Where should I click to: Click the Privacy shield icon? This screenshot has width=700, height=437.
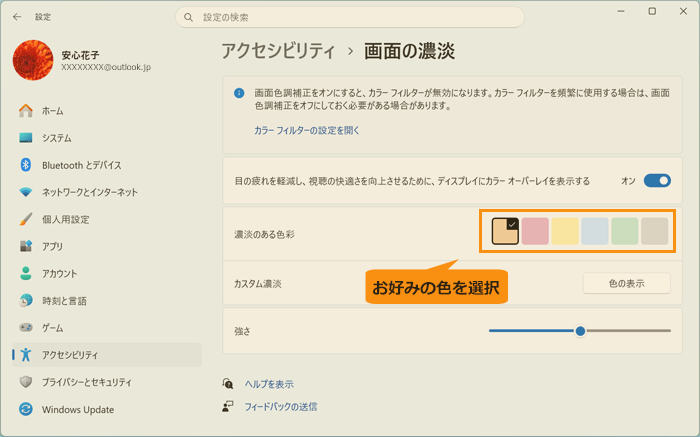(x=26, y=382)
